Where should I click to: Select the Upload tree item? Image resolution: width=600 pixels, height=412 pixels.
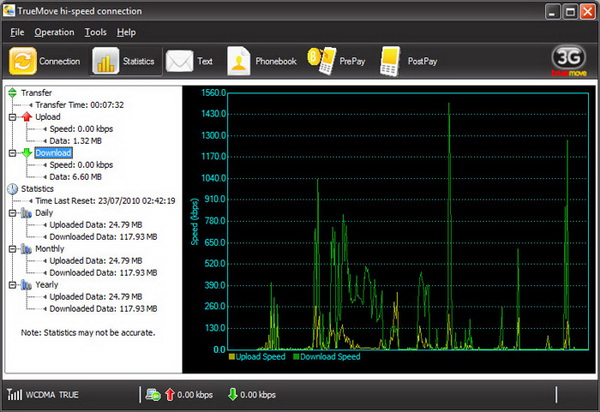[48, 117]
